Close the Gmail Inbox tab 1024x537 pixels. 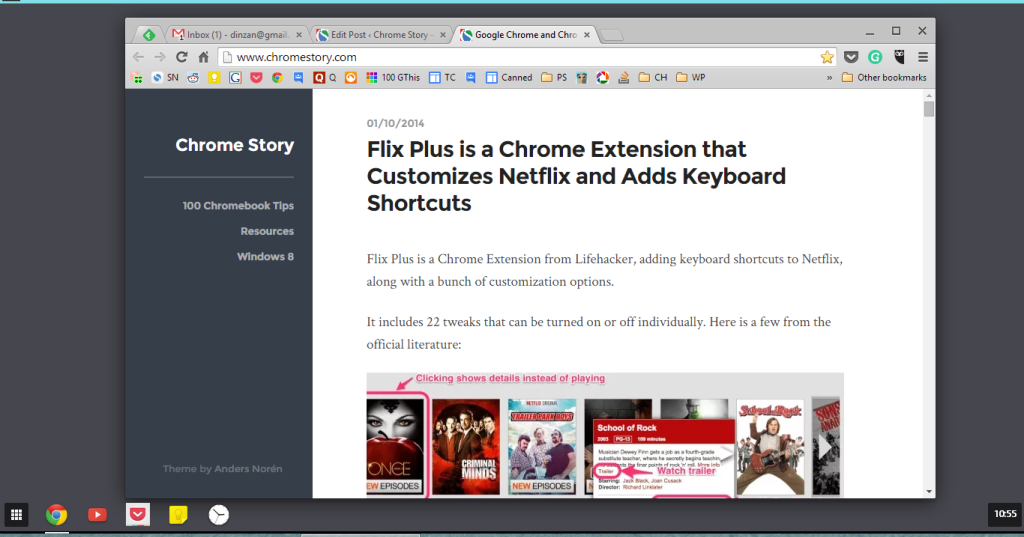298,35
